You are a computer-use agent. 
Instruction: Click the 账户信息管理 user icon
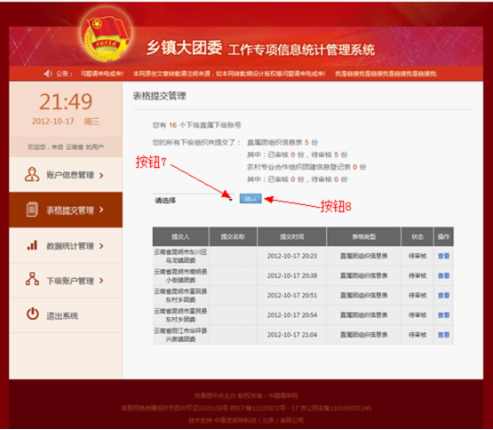point(32,174)
